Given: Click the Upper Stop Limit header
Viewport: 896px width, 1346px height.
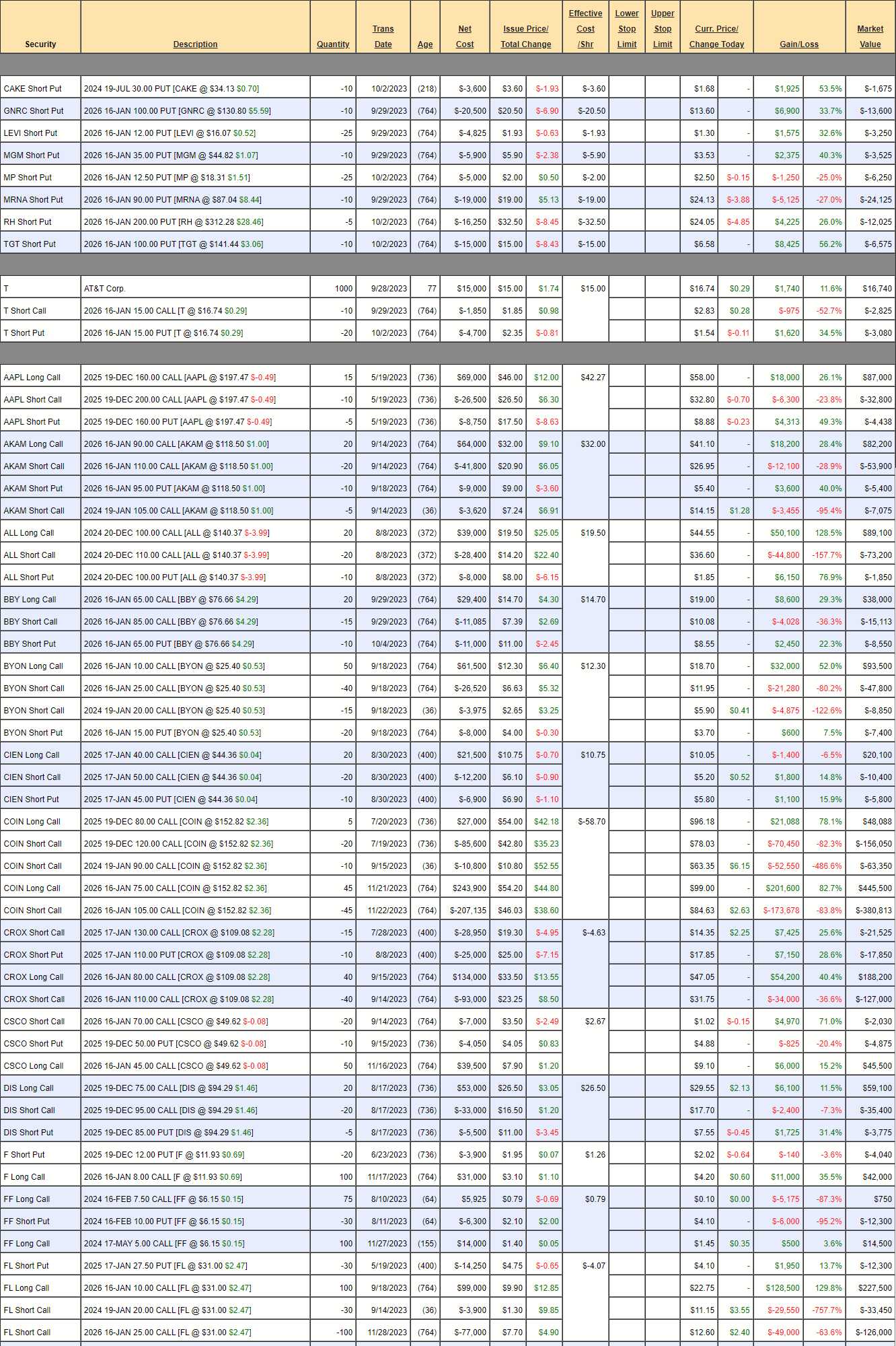Looking at the screenshot, I should (x=663, y=29).
